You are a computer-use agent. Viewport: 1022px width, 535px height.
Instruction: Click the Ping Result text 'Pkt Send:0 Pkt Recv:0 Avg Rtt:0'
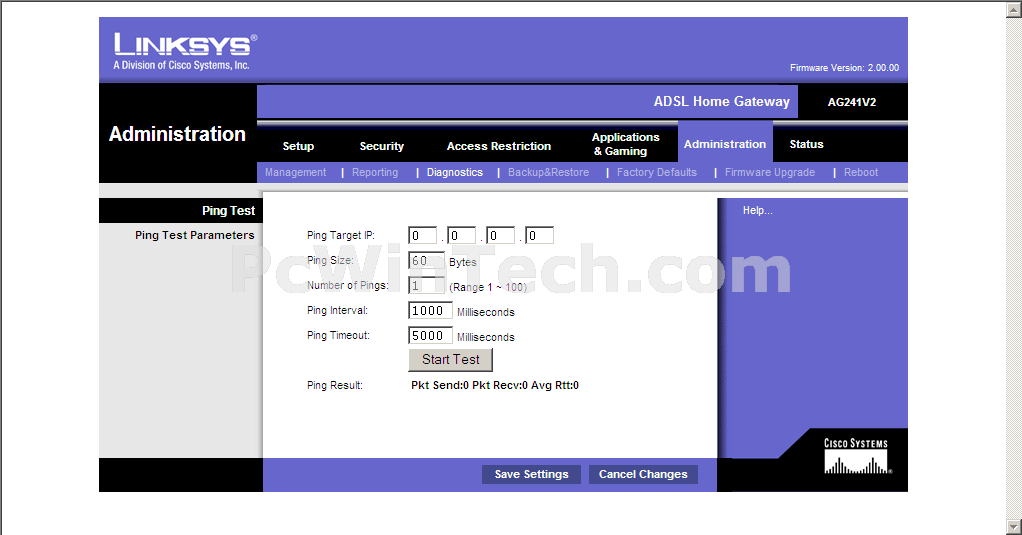(495, 385)
